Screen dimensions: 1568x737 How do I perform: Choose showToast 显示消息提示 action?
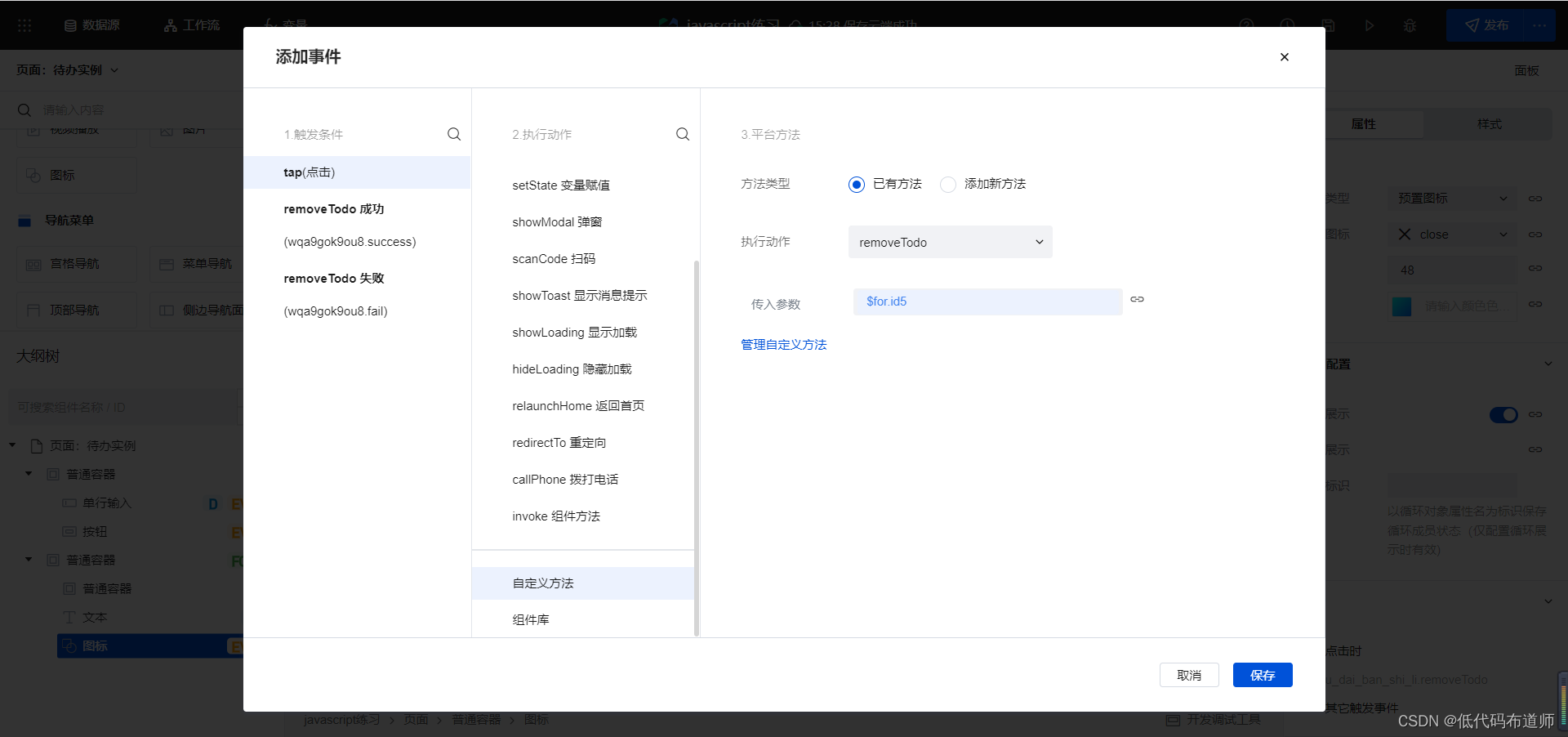click(579, 296)
